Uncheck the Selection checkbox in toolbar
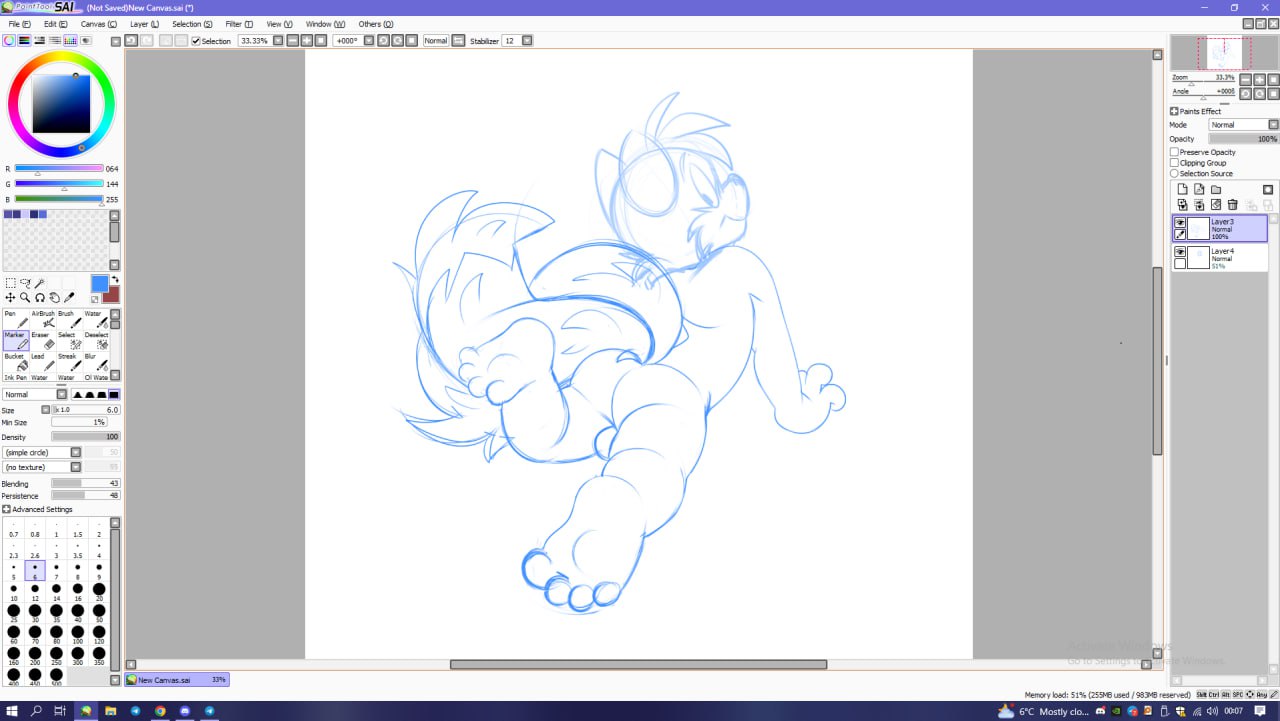 click(196, 41)
